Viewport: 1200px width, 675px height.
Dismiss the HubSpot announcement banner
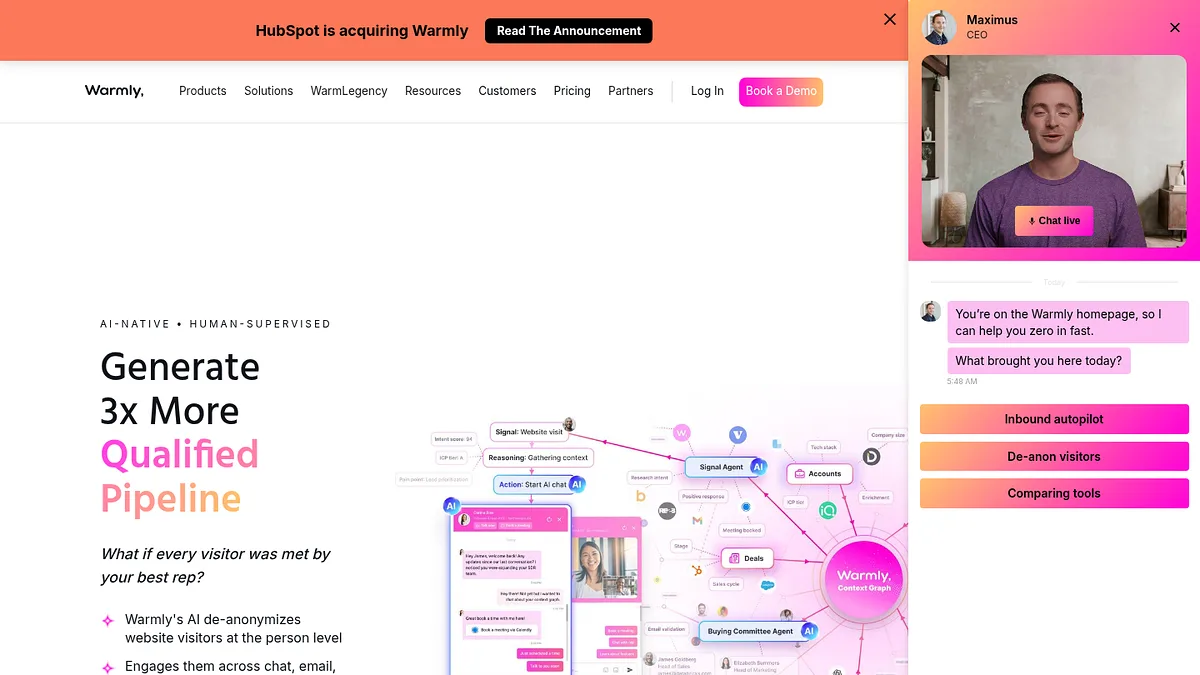890,19
